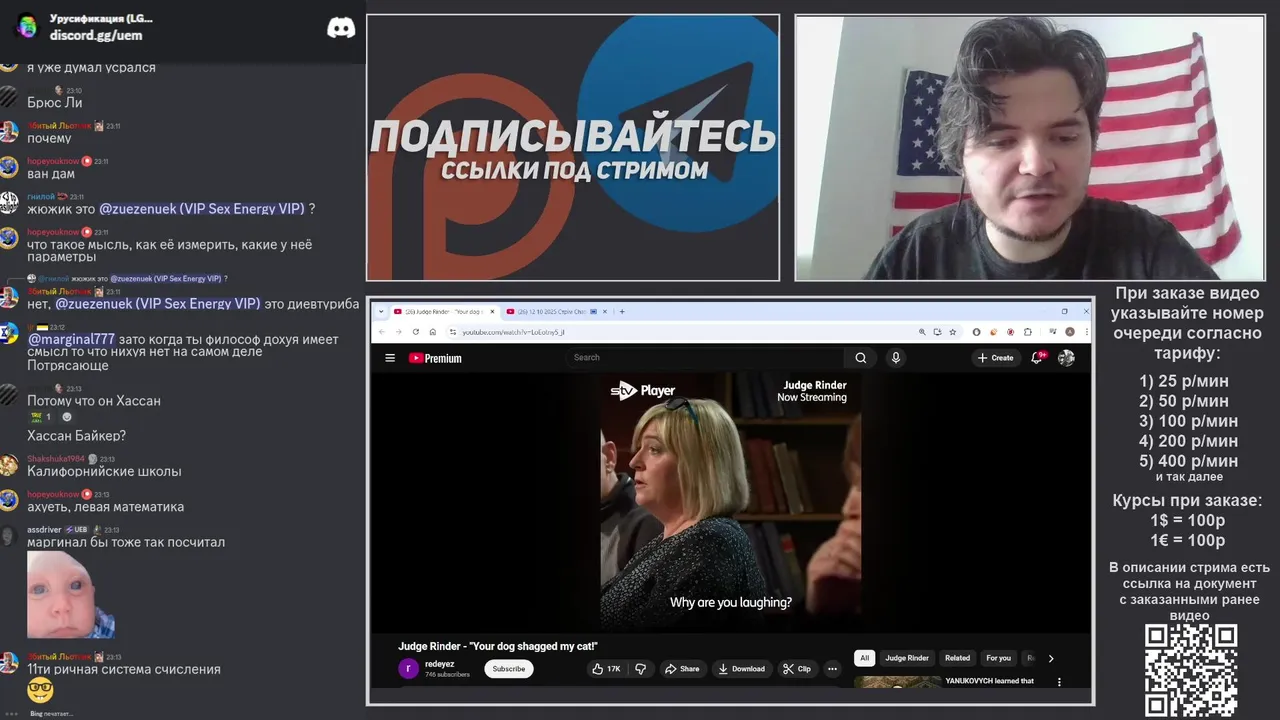This screenshot has height=720, width=1280.
Task: Select the All filter chip
Action: 865,658
